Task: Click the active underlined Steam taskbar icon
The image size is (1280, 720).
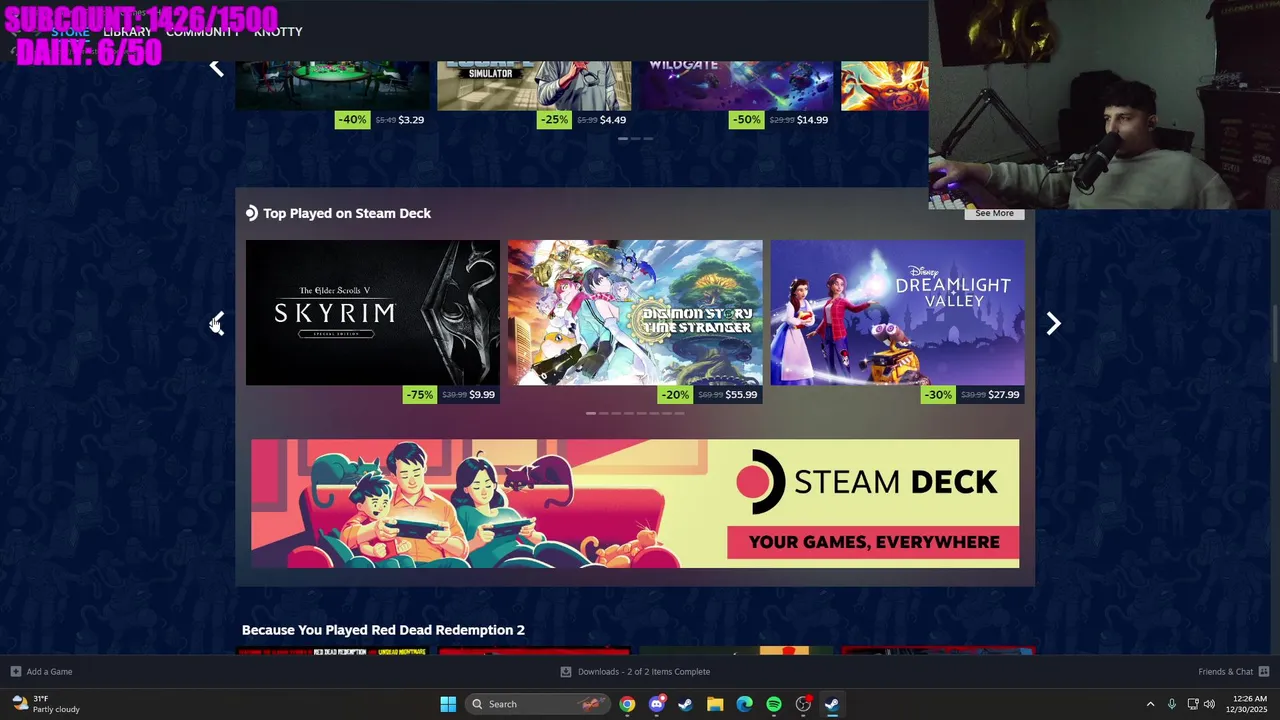Action: 832,704
